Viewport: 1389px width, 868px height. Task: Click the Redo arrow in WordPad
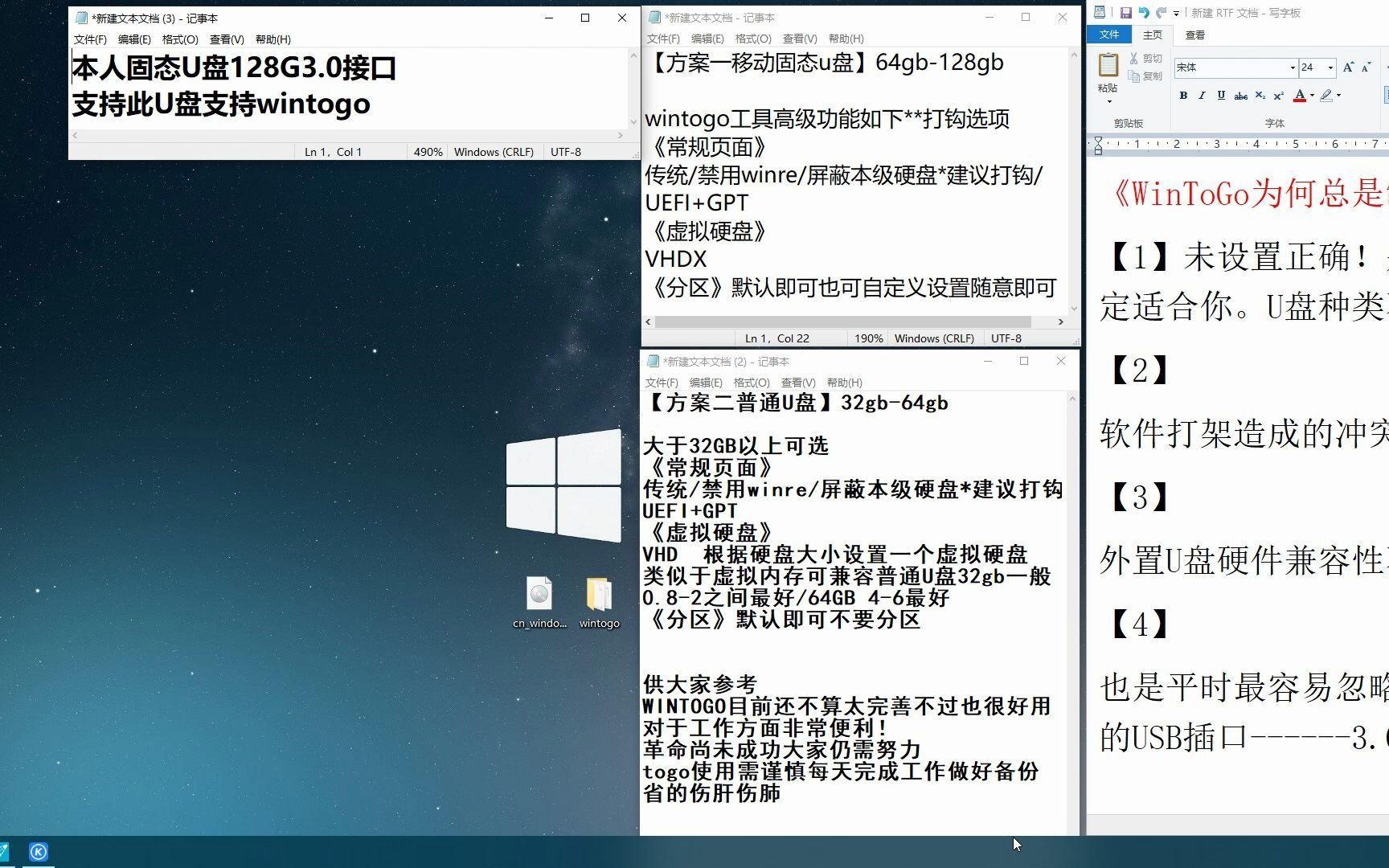(1161, 13)
